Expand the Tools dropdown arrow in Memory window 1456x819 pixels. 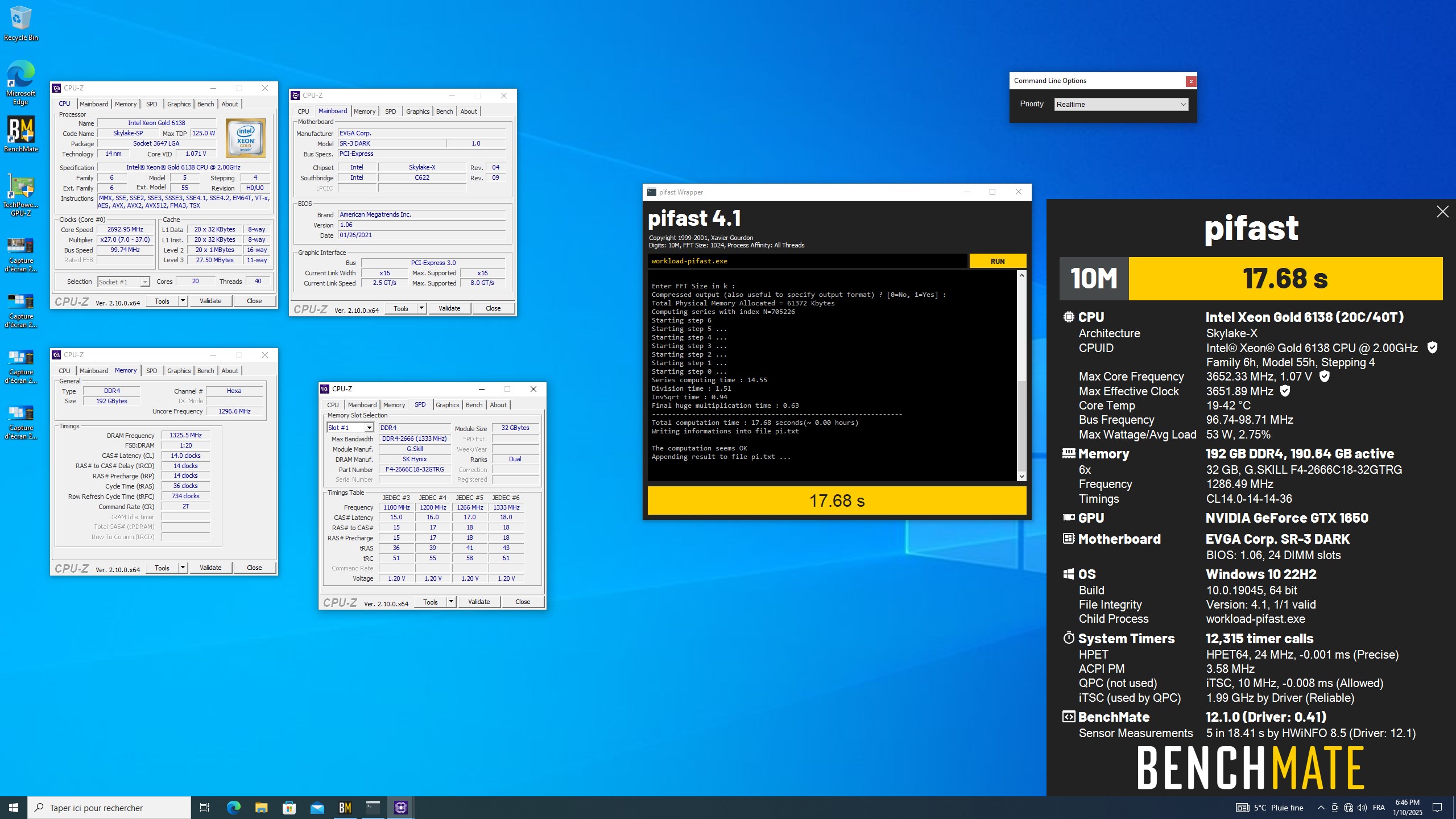pos(183,568)
